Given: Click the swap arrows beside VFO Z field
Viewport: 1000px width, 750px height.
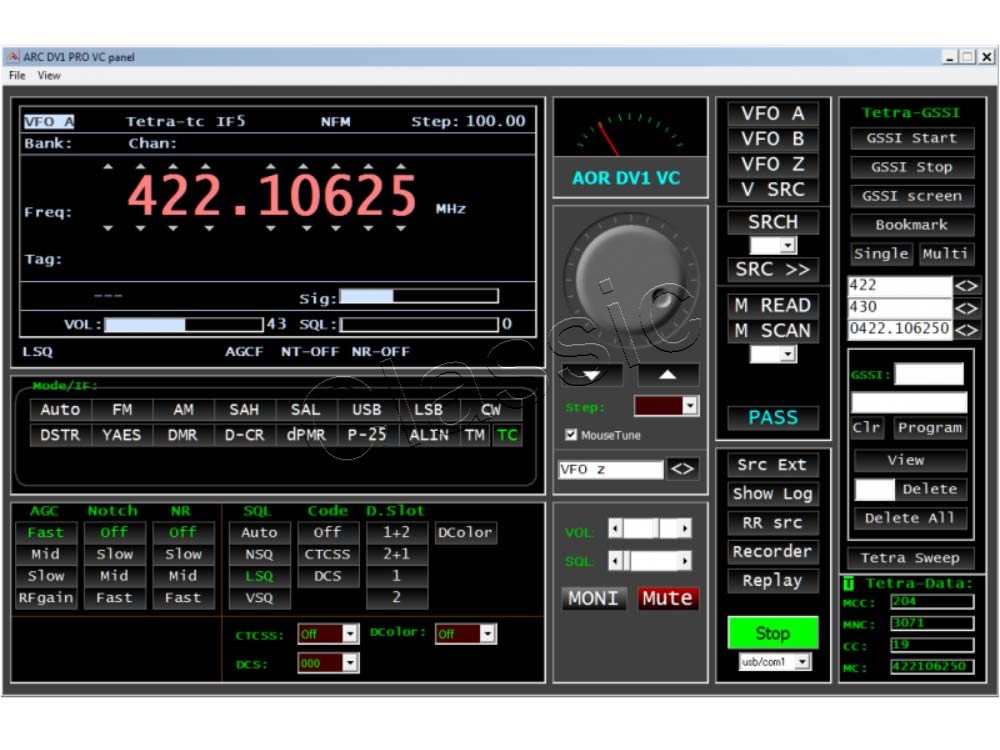Looking at the screenshot, I should pyautogui.click(x=682, y=470).
